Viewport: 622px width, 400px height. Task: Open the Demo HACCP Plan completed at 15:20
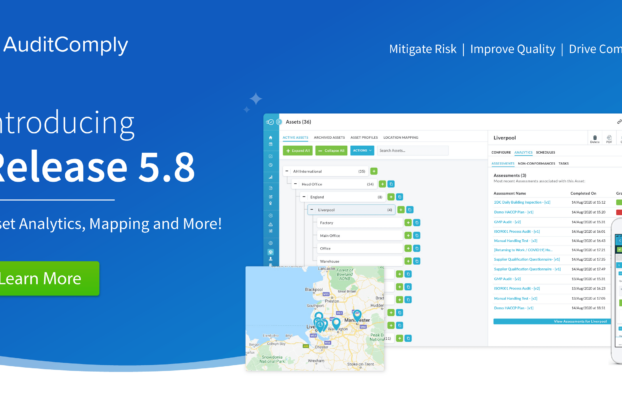pos(514,212)
